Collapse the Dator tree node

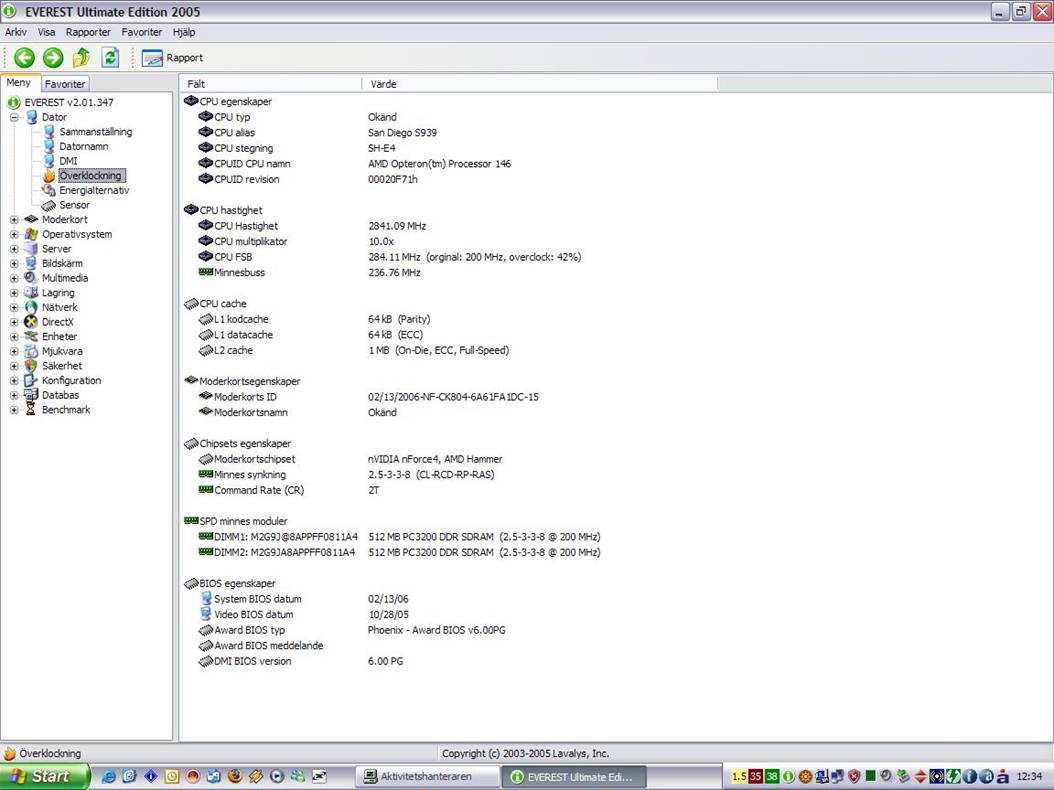coord(14,117)
